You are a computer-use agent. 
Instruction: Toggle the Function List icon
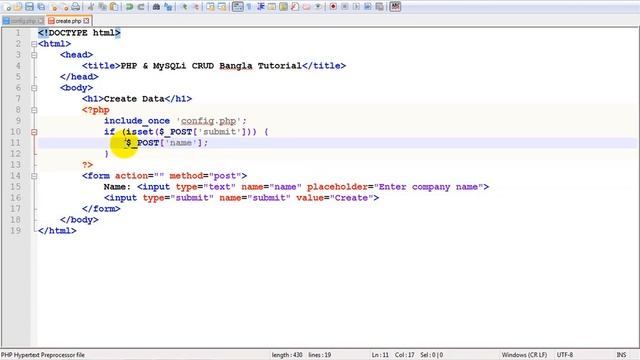pos(294,7)
